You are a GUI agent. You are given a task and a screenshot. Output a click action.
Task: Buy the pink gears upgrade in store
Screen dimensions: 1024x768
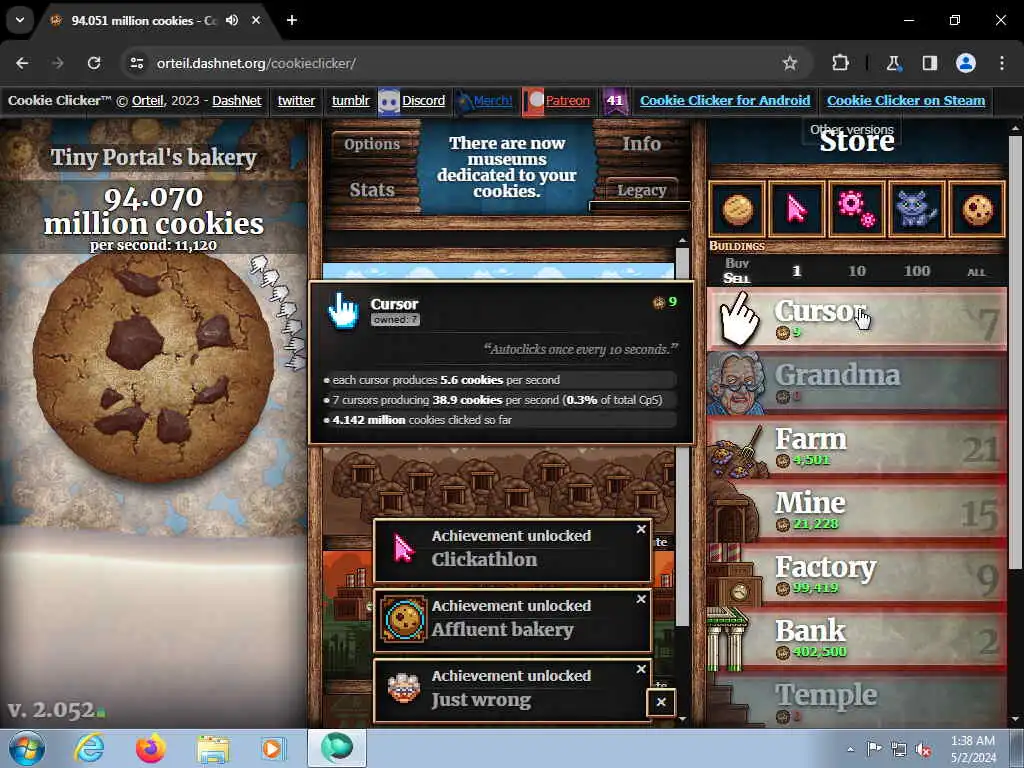pyautogui.click(x=857, y=209)
